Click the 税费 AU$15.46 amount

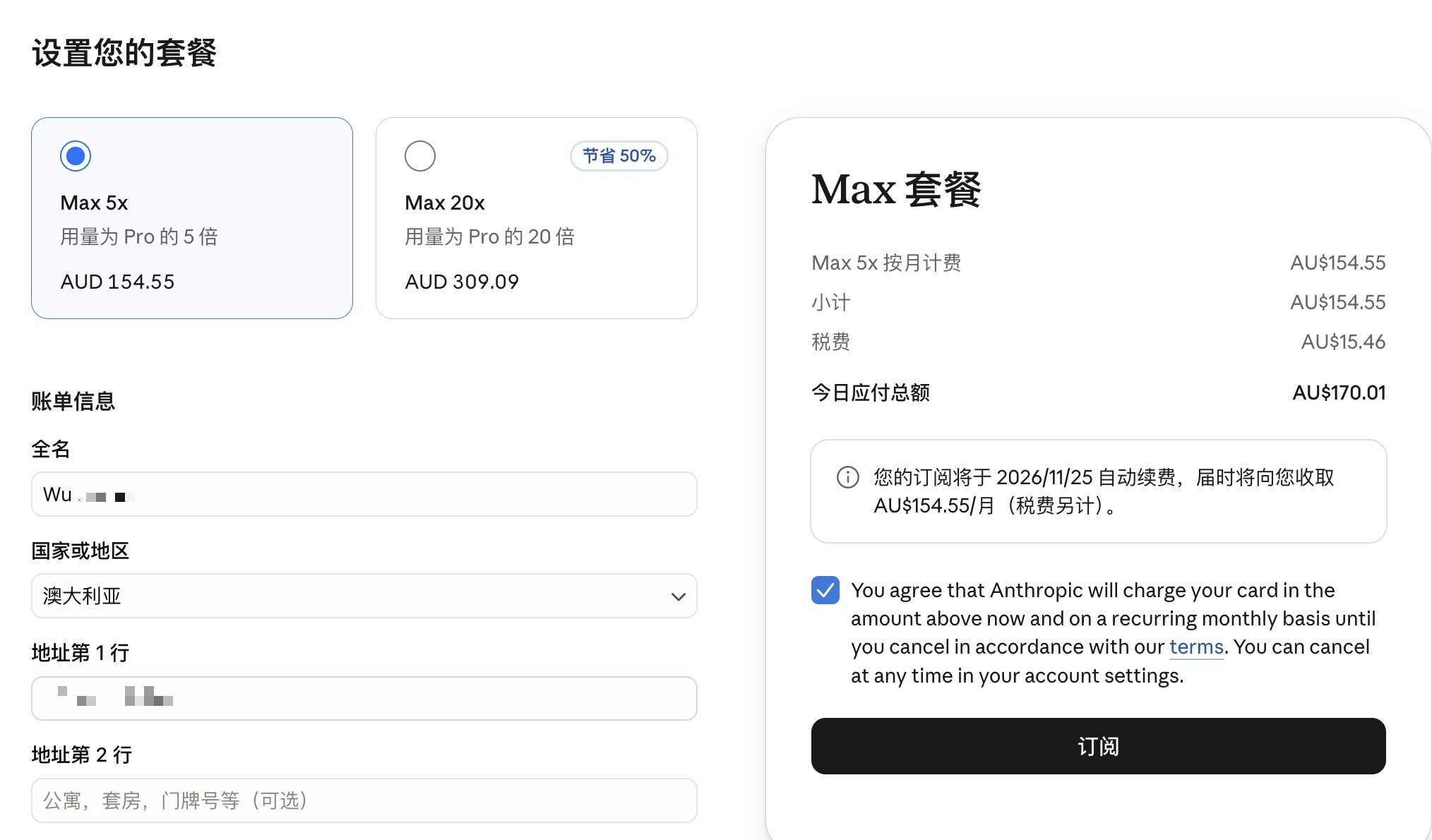click(1343, 342)
